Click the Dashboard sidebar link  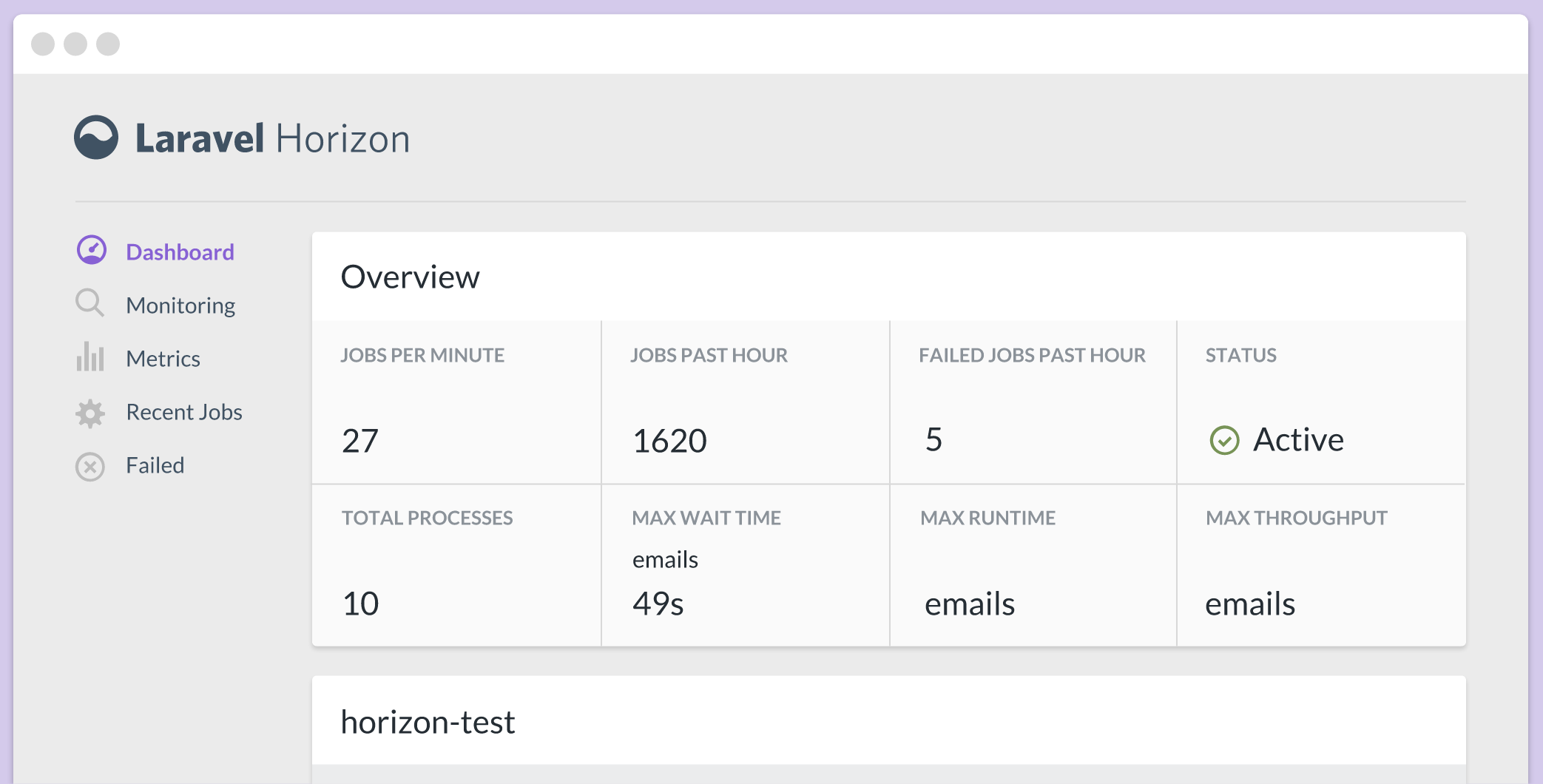180,251
